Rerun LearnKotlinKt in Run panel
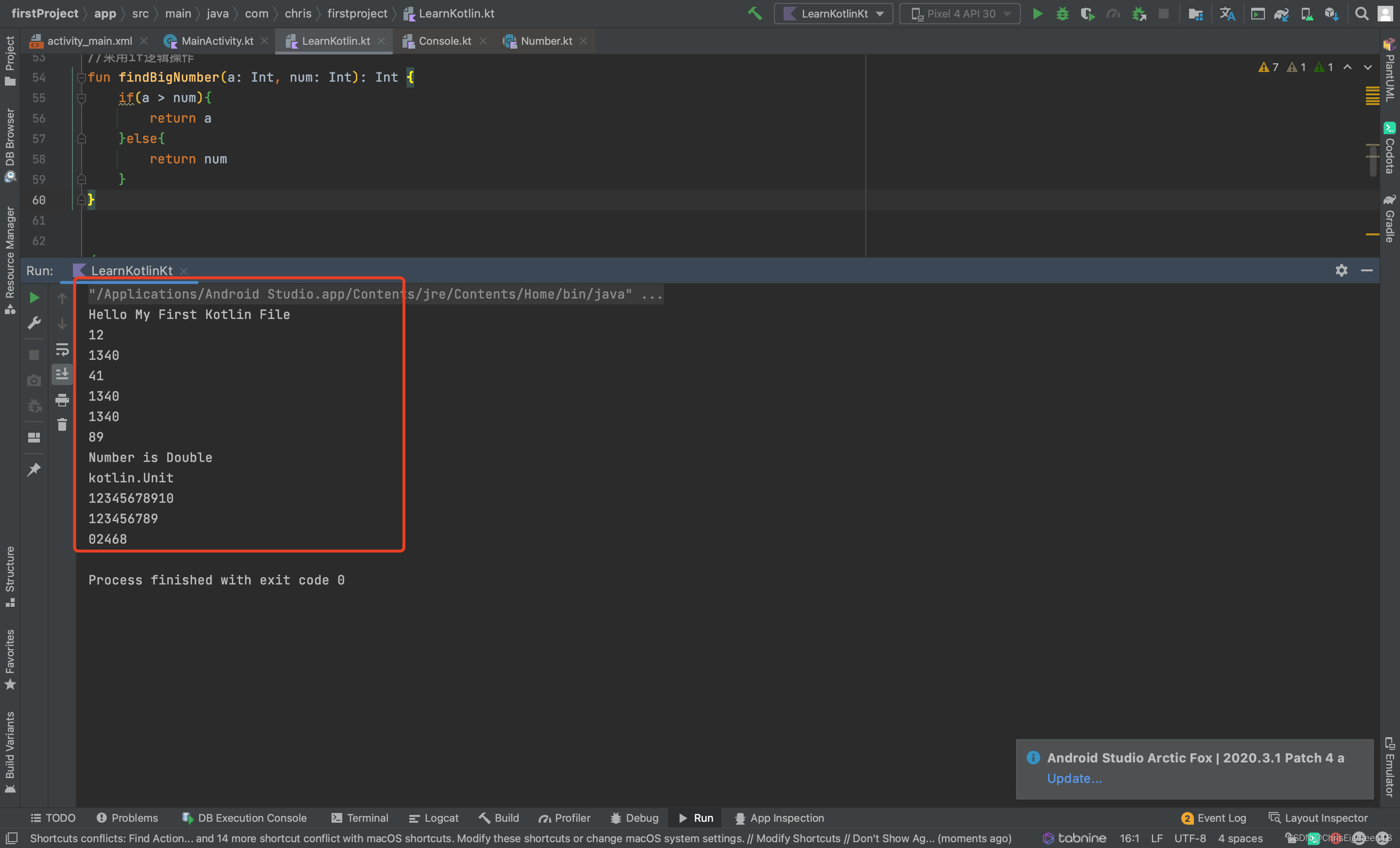This screenshot has width=1400, height=848. (34, 298)
